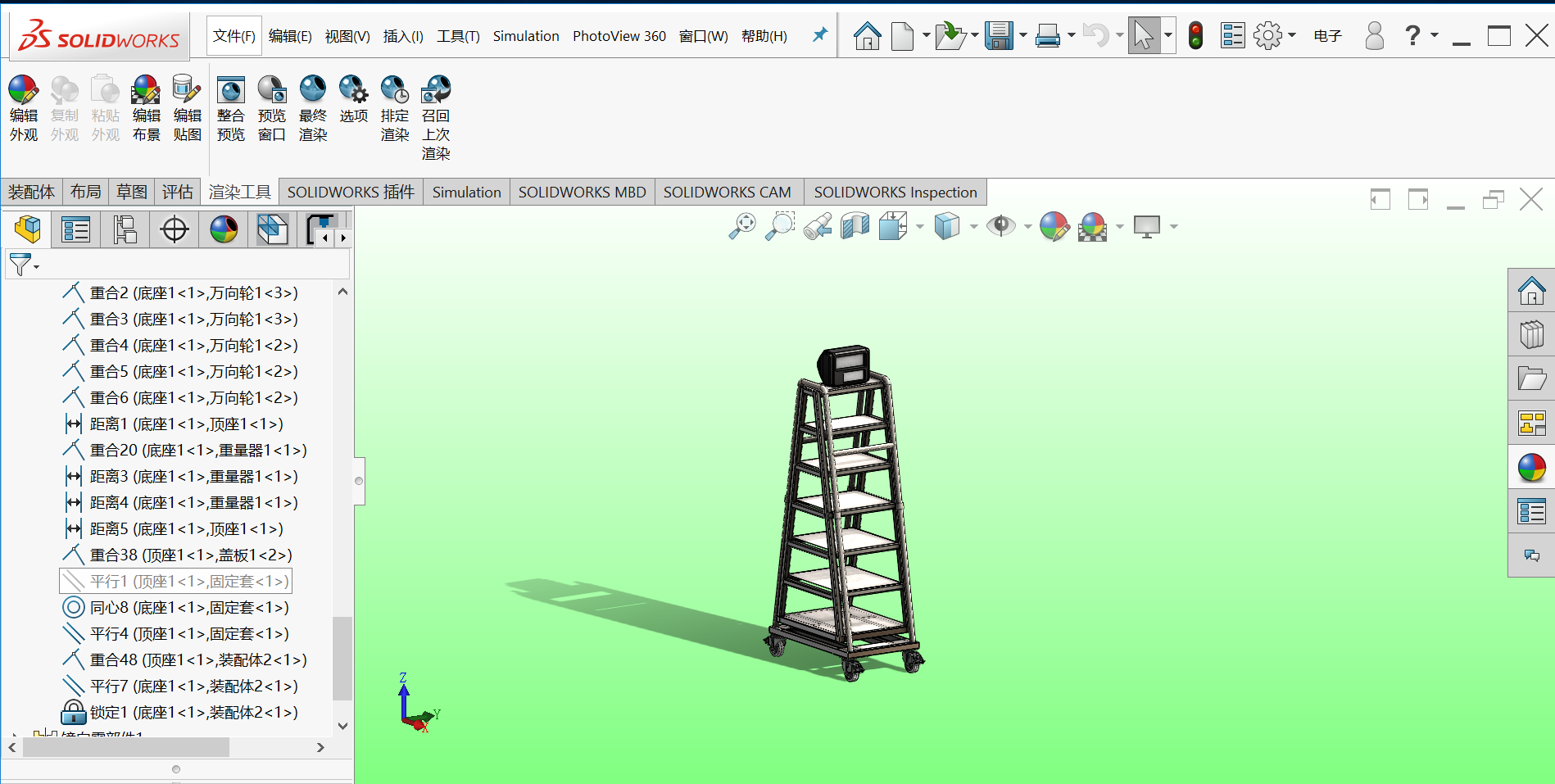Click the feature tree horizontal scrollbar
Screen dimensions: 1555x784
[126, 747]
